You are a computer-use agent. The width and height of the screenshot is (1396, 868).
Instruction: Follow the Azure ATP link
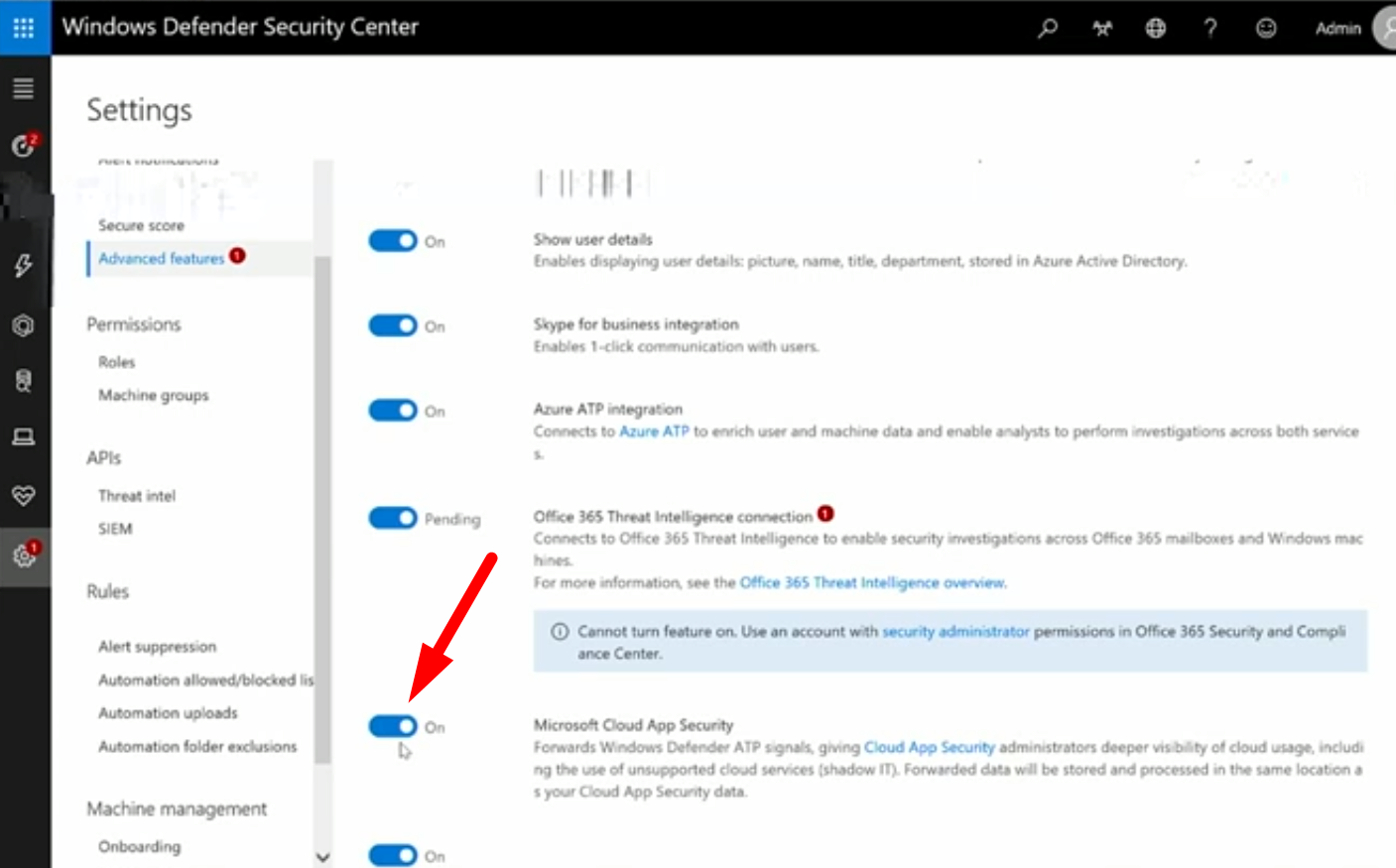(x=654, y=432)
